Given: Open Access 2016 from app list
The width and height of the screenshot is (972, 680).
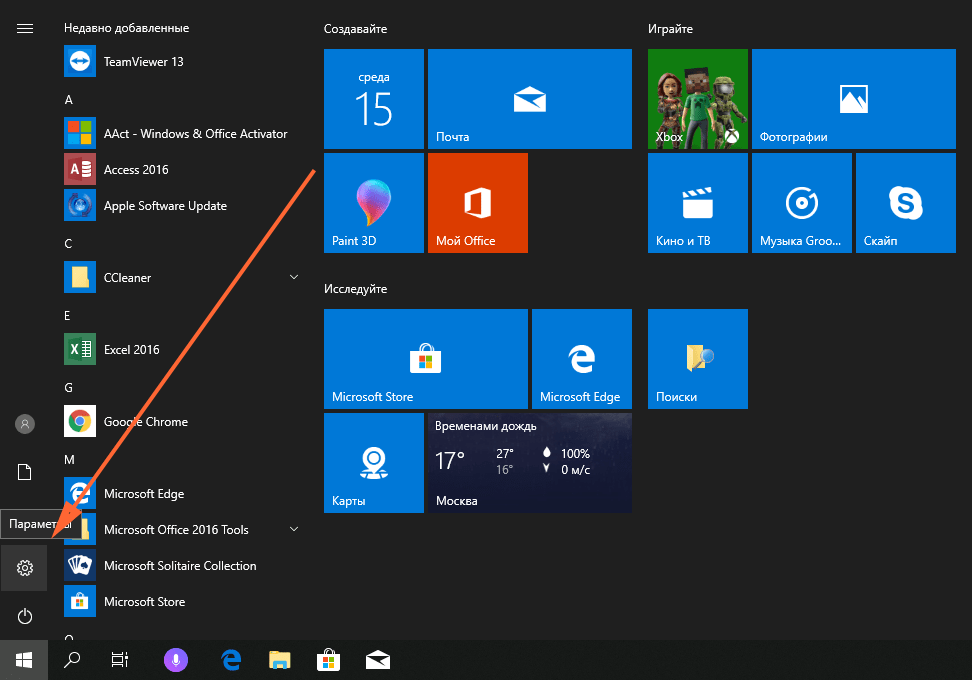Looking at the screenshot, I should pos(136,170).
